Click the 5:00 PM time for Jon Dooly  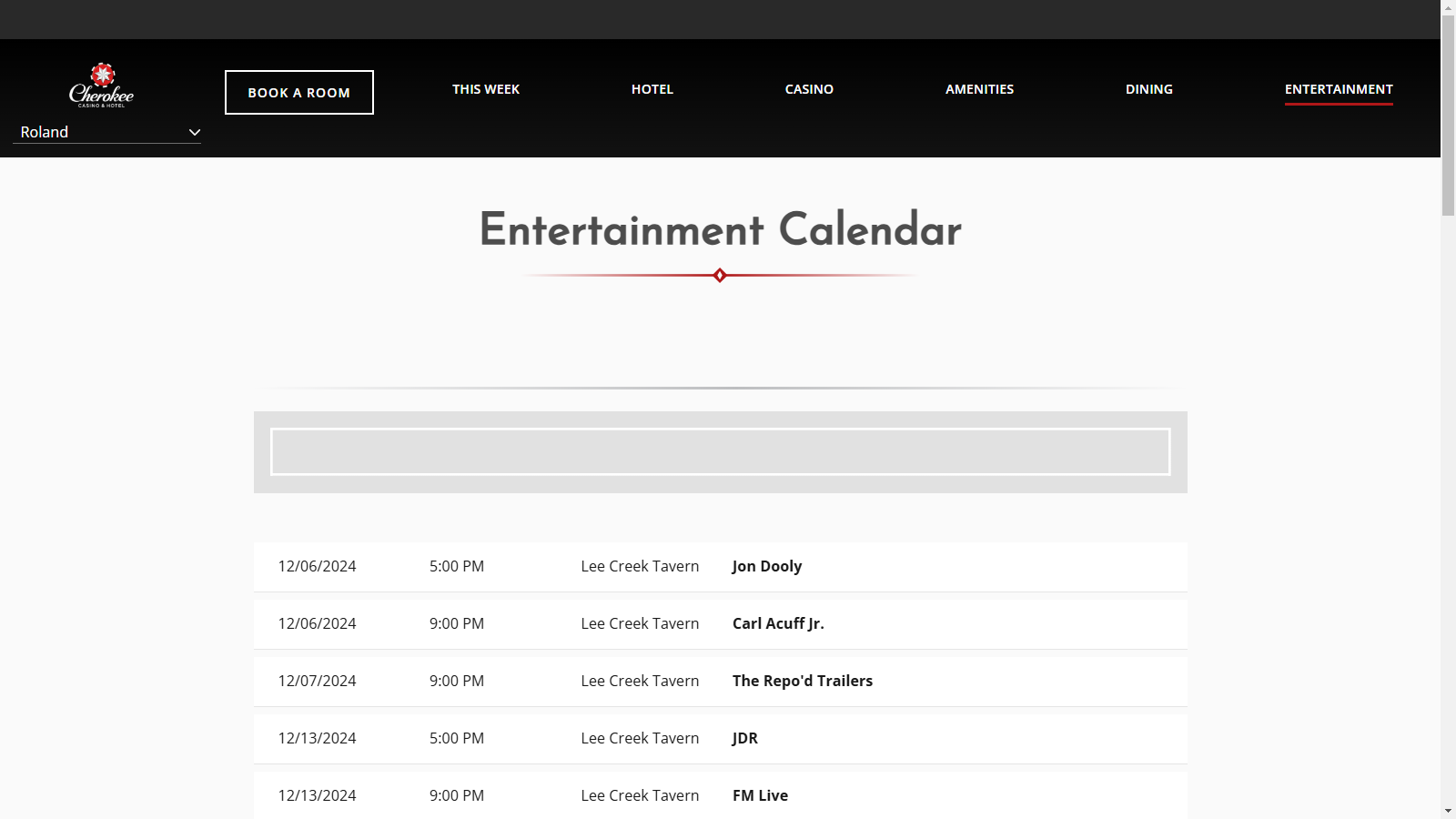coord(457,566)
